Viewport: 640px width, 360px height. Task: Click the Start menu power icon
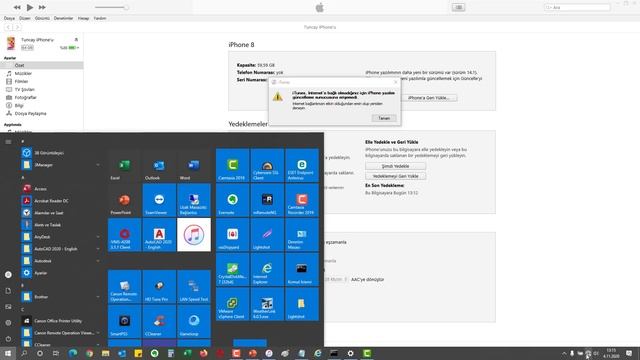[x=8, y=339]
